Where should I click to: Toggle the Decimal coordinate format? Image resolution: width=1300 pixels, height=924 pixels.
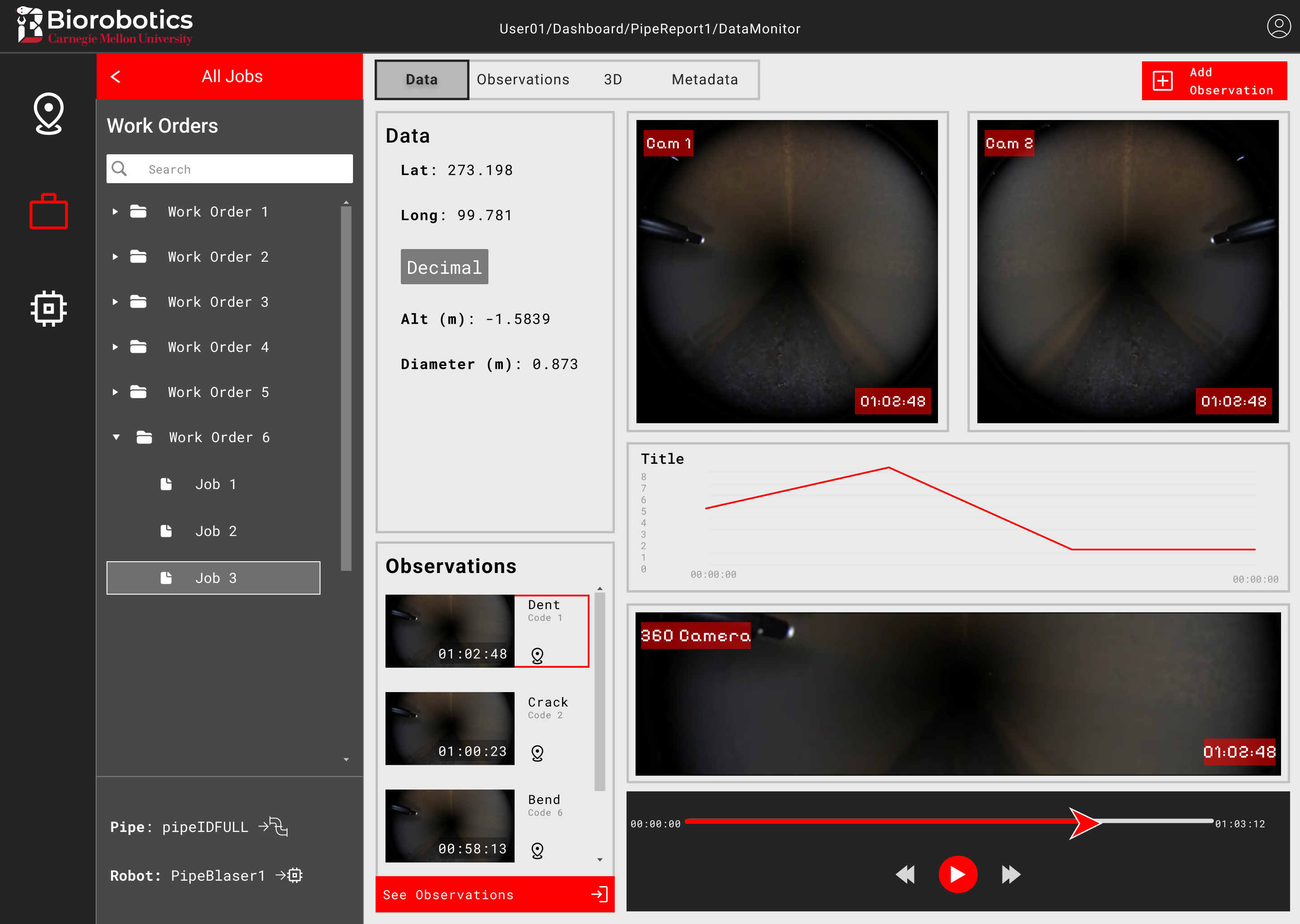[x=444, y=267]
